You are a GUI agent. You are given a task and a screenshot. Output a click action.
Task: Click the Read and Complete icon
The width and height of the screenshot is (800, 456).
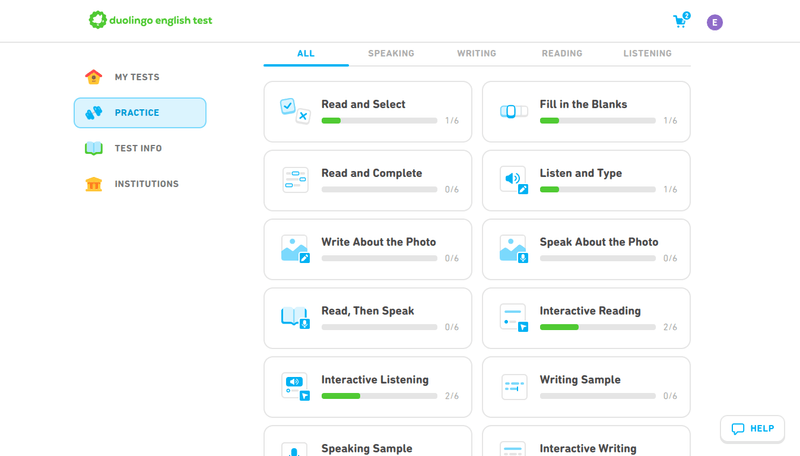[x=295, y=180]
